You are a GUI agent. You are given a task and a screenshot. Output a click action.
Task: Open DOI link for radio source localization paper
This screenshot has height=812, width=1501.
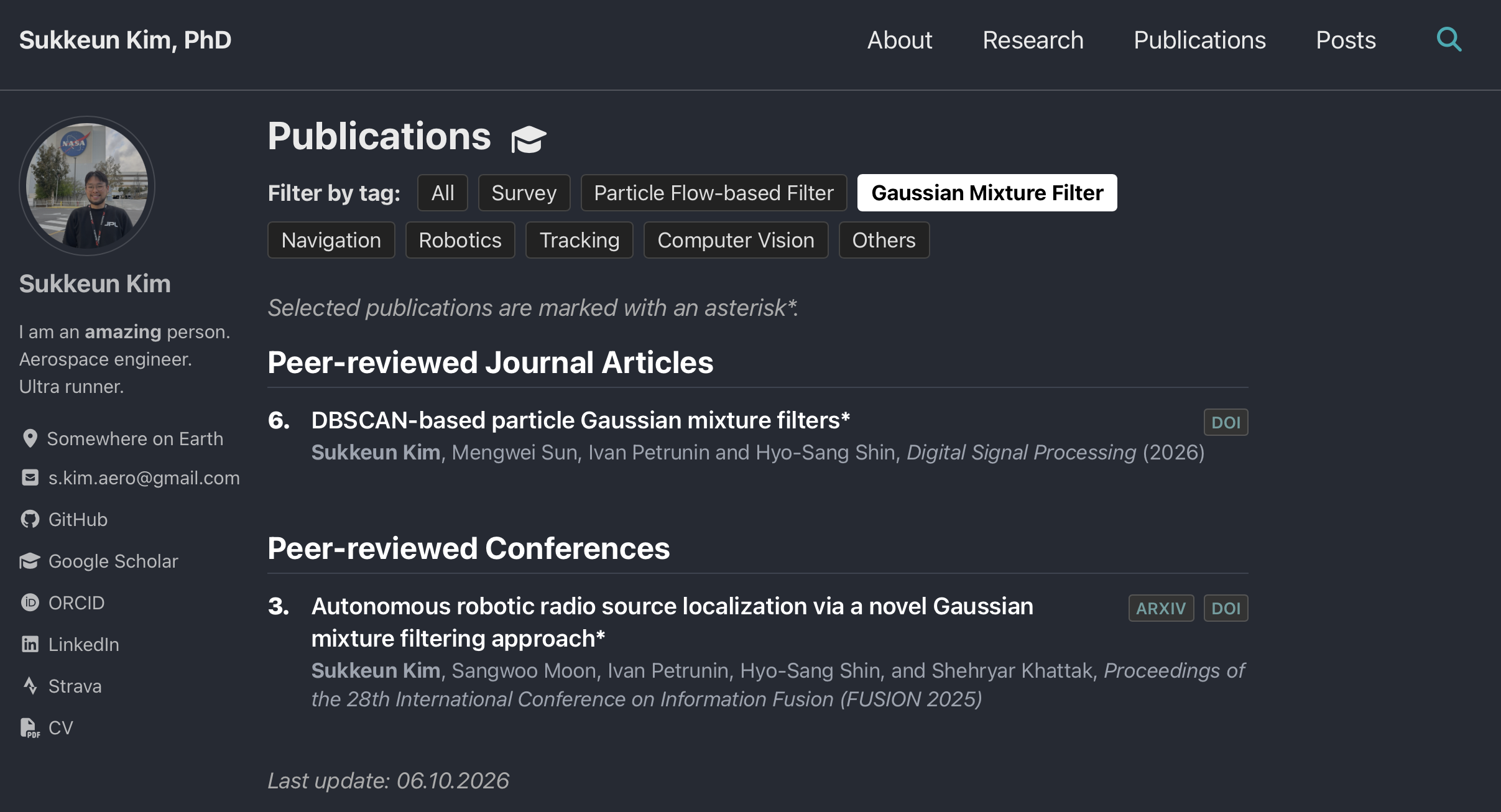coord(1226,608)
